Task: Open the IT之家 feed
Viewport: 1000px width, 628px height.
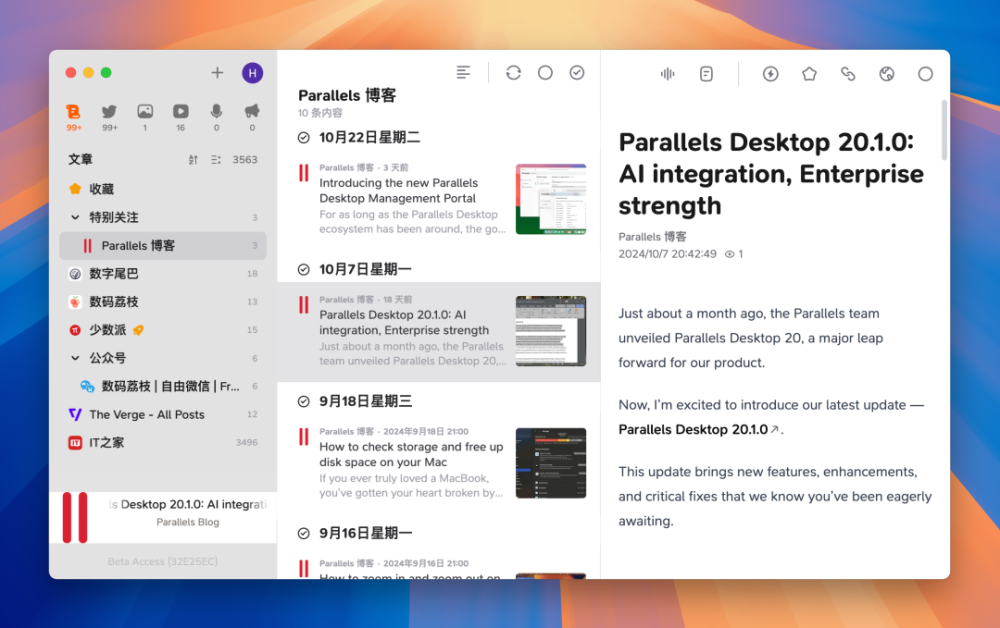Action: pyautogui.click(x=163, y=442)
